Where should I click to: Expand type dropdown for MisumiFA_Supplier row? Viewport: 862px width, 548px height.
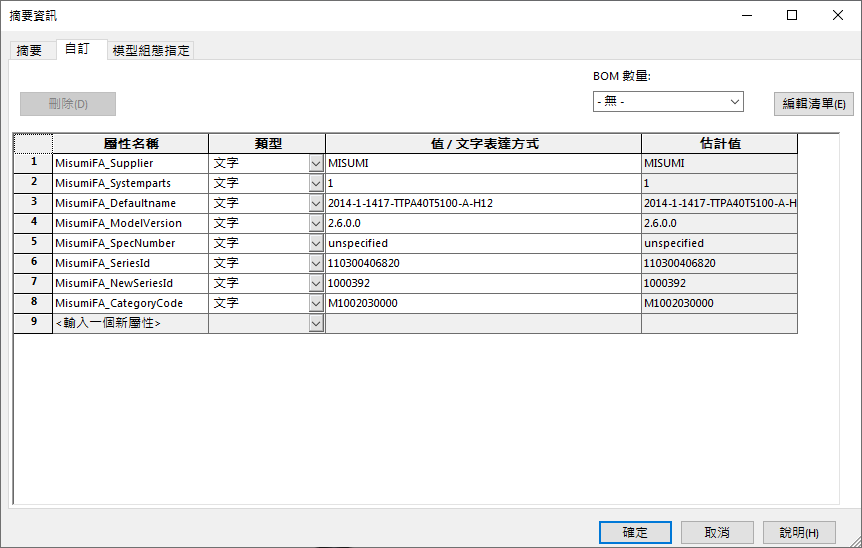point(316,163)
